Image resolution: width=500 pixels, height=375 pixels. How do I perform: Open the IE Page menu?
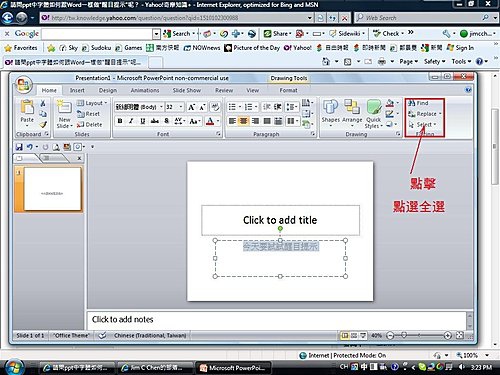pos(408,62)
